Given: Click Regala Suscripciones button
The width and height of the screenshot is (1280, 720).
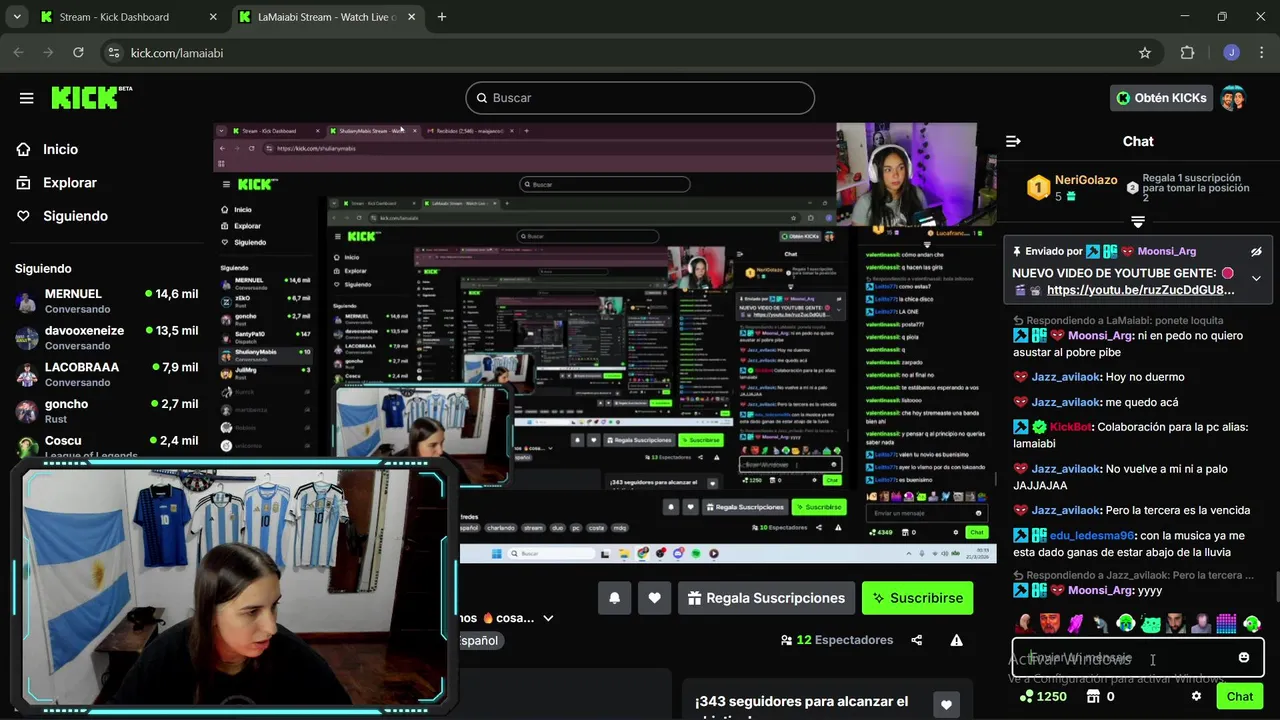Looking at the screenshot, I should [766, 598].
